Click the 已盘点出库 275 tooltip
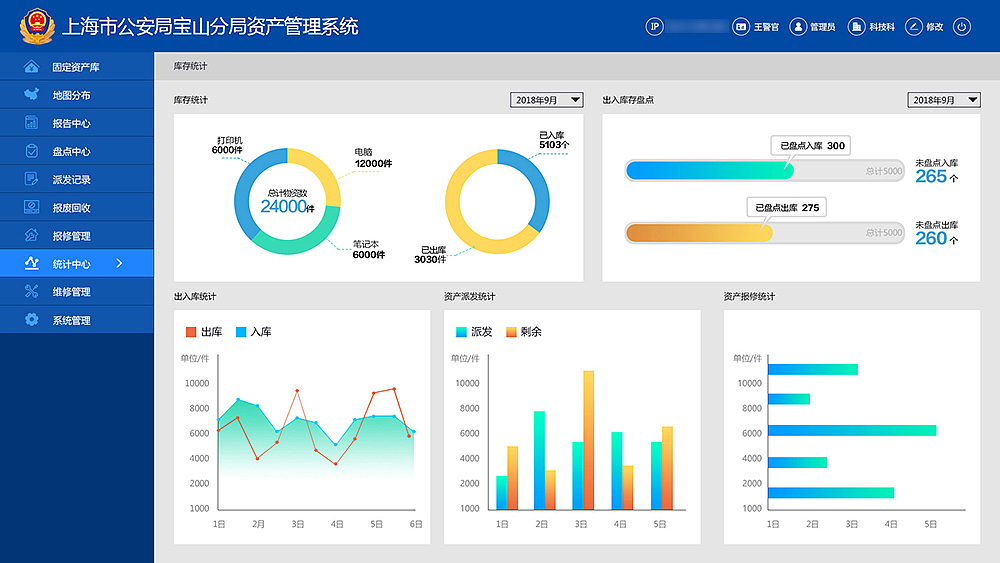This screenshot has height=563, width=1000. click(786, 207)
